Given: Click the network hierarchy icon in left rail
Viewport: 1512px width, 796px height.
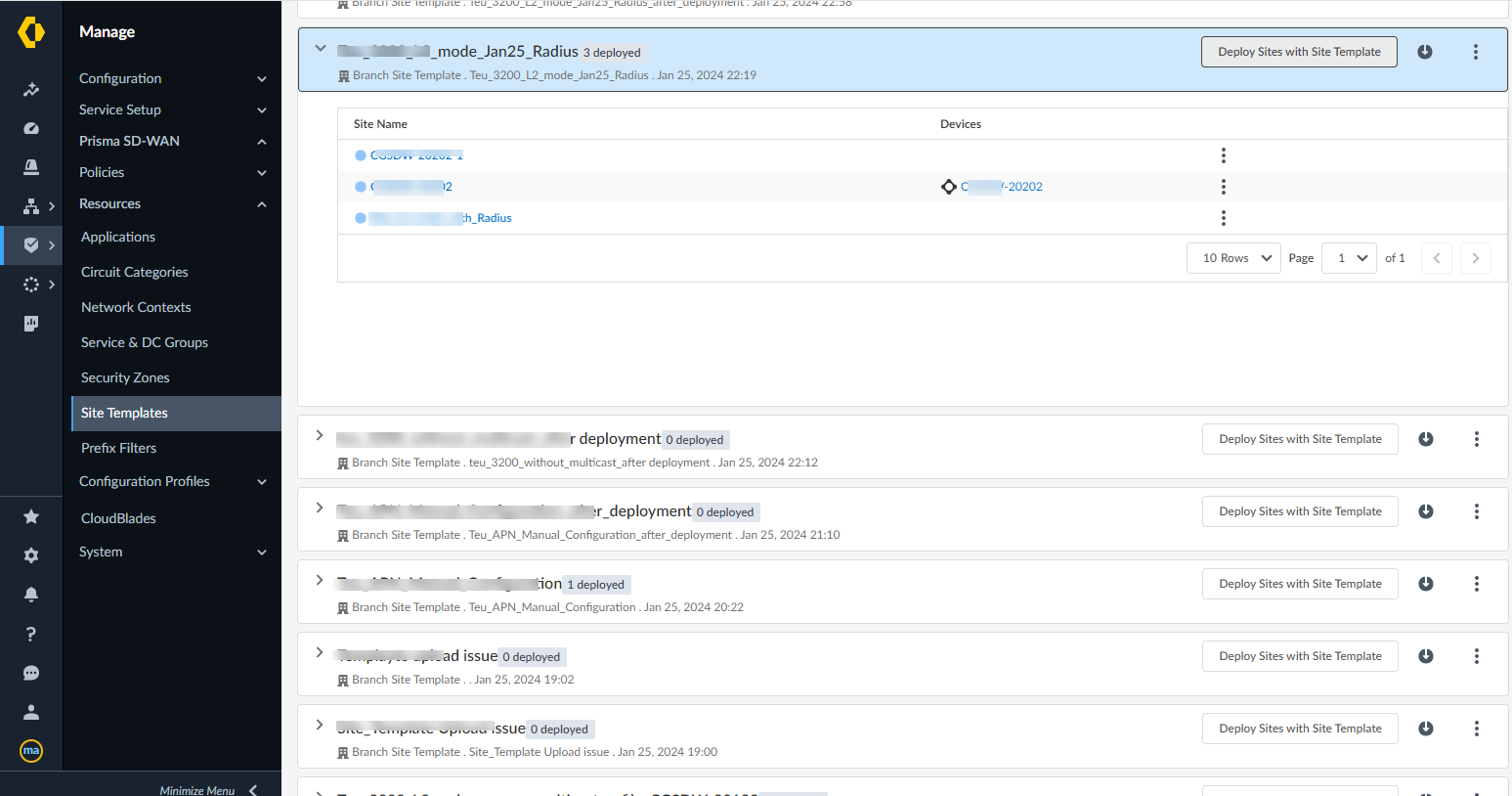Looking at the screenshot, I should coord(31,206).
